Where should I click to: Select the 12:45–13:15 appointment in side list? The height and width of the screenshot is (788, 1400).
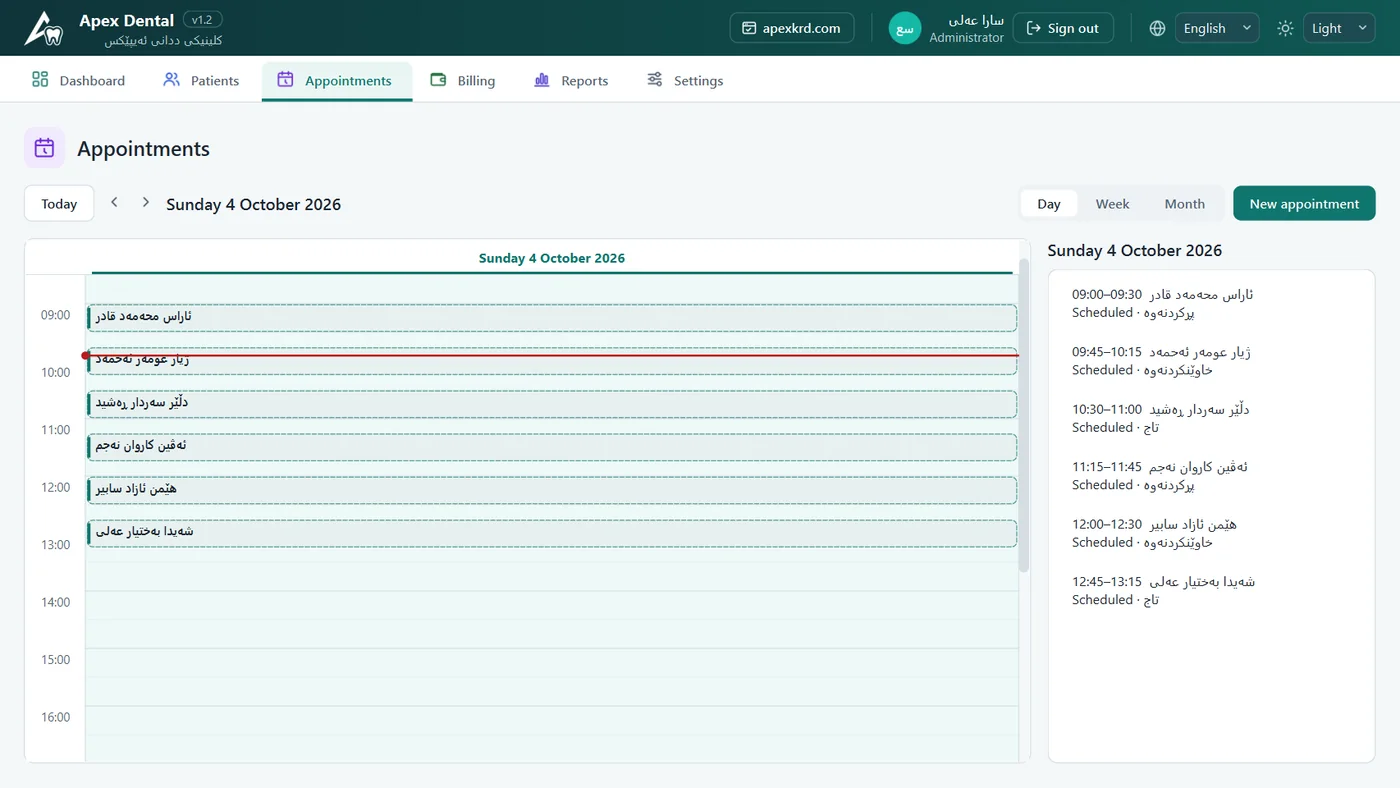1211,591
